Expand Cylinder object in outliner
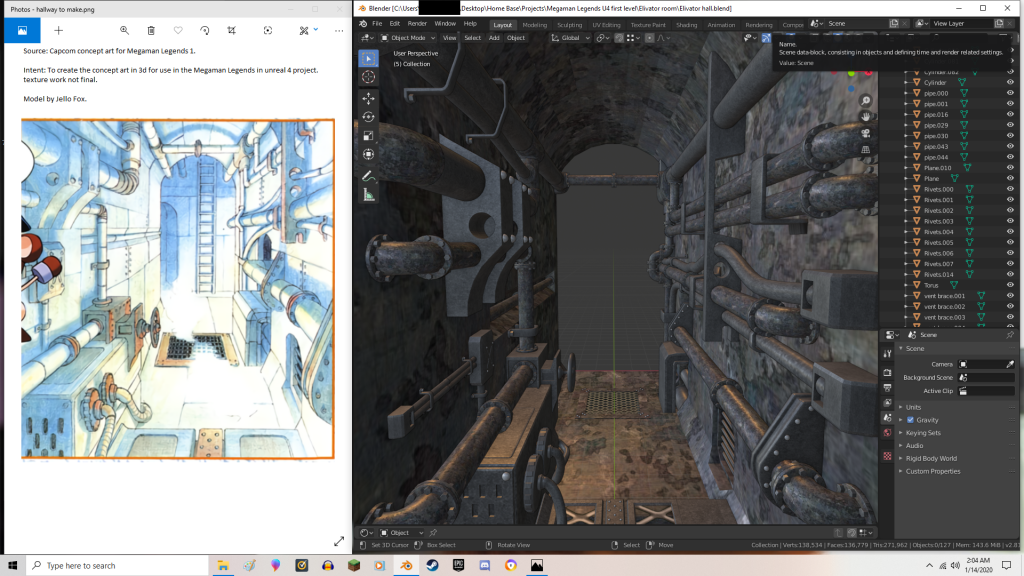The image size is (1024, 576). coord(906,82)
